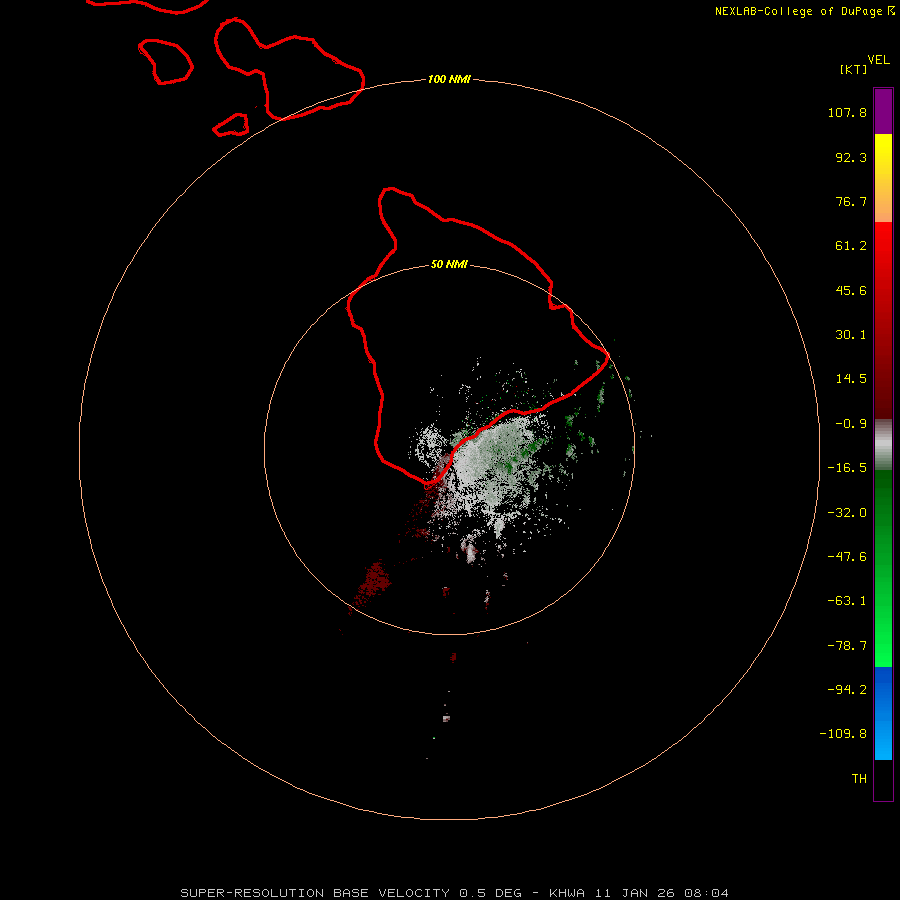Click the 50 NMI range ring label
The image size is (900, 900).
[x=449, y=265]
